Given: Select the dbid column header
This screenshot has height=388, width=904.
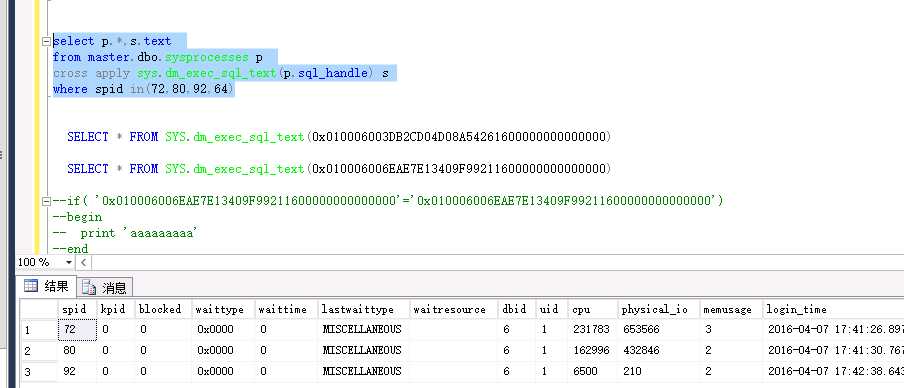Looking at the screenshot, I should click(517, 309).
